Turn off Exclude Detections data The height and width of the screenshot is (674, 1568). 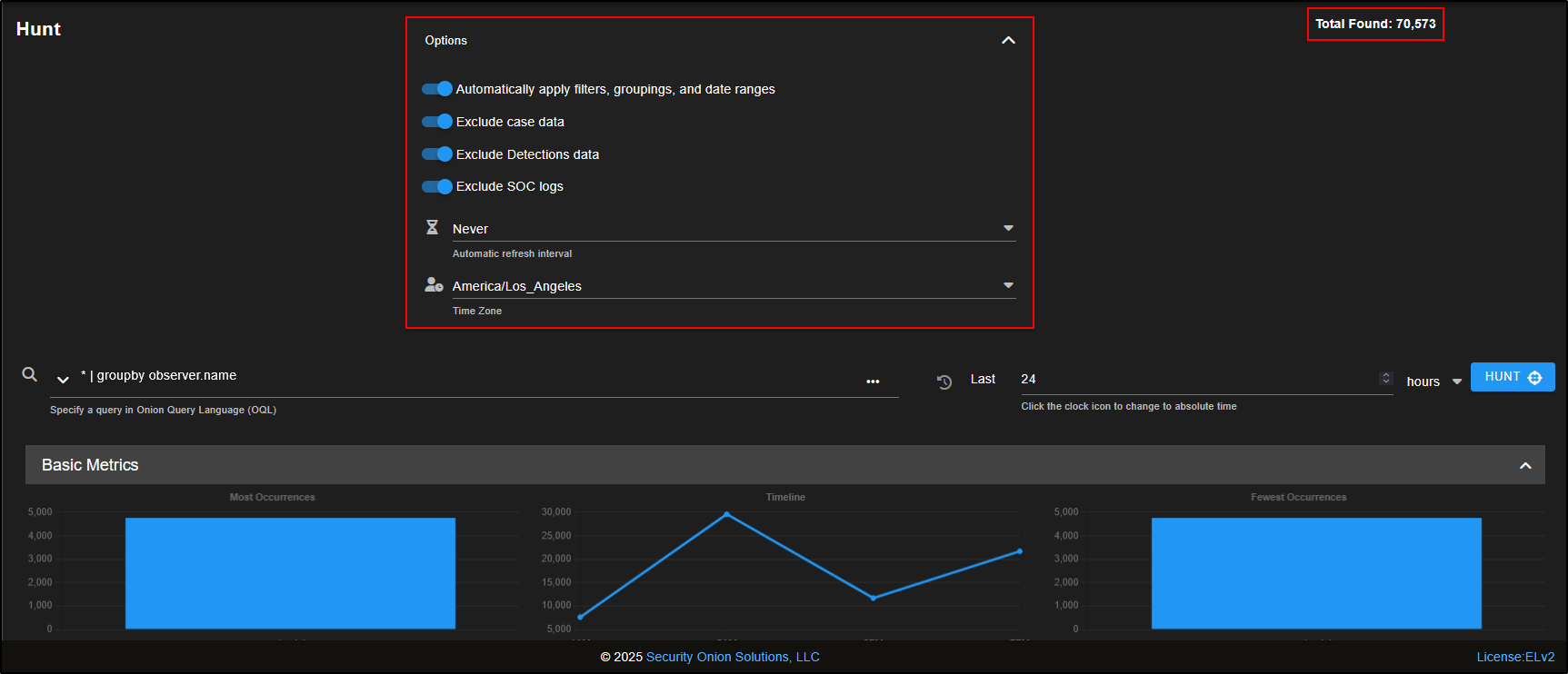pyautogui.click(x=437, y=154)
